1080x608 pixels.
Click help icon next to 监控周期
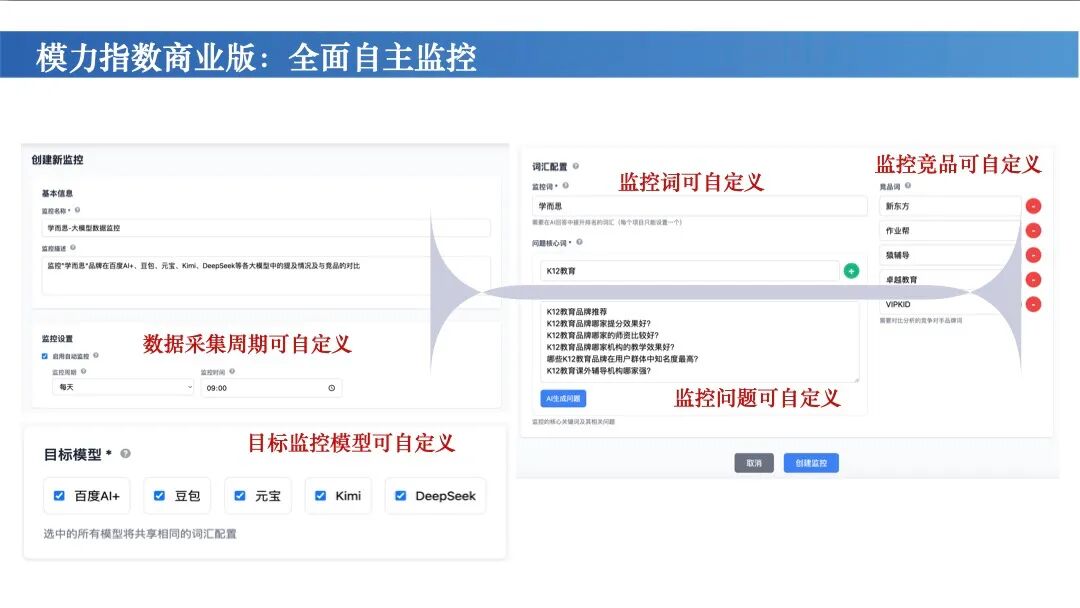click(x=83, y=371)
